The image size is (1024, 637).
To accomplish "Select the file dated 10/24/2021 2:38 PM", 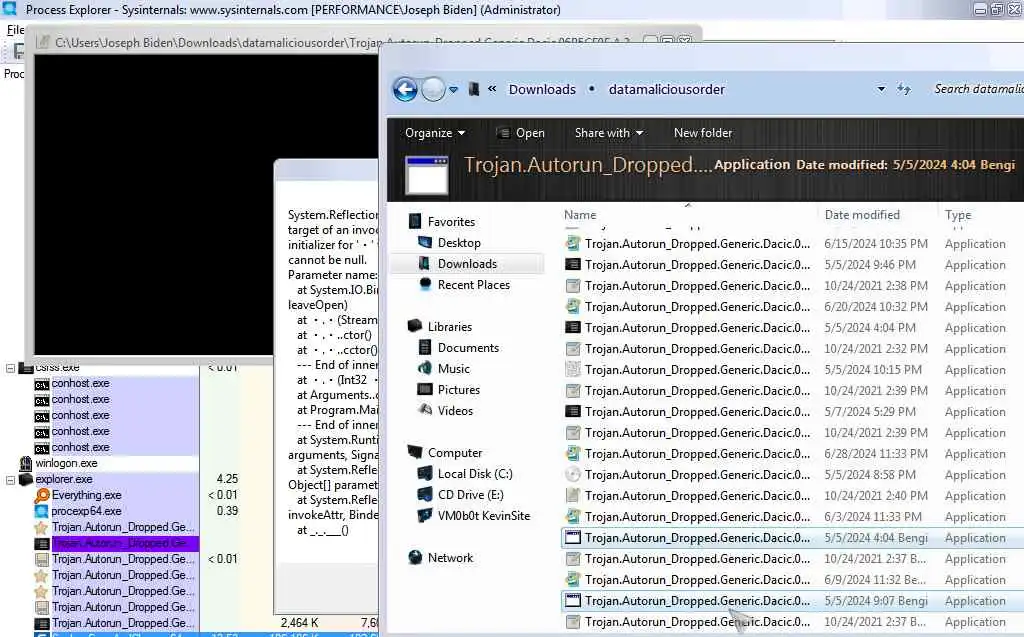I will [x=792, y=286].
